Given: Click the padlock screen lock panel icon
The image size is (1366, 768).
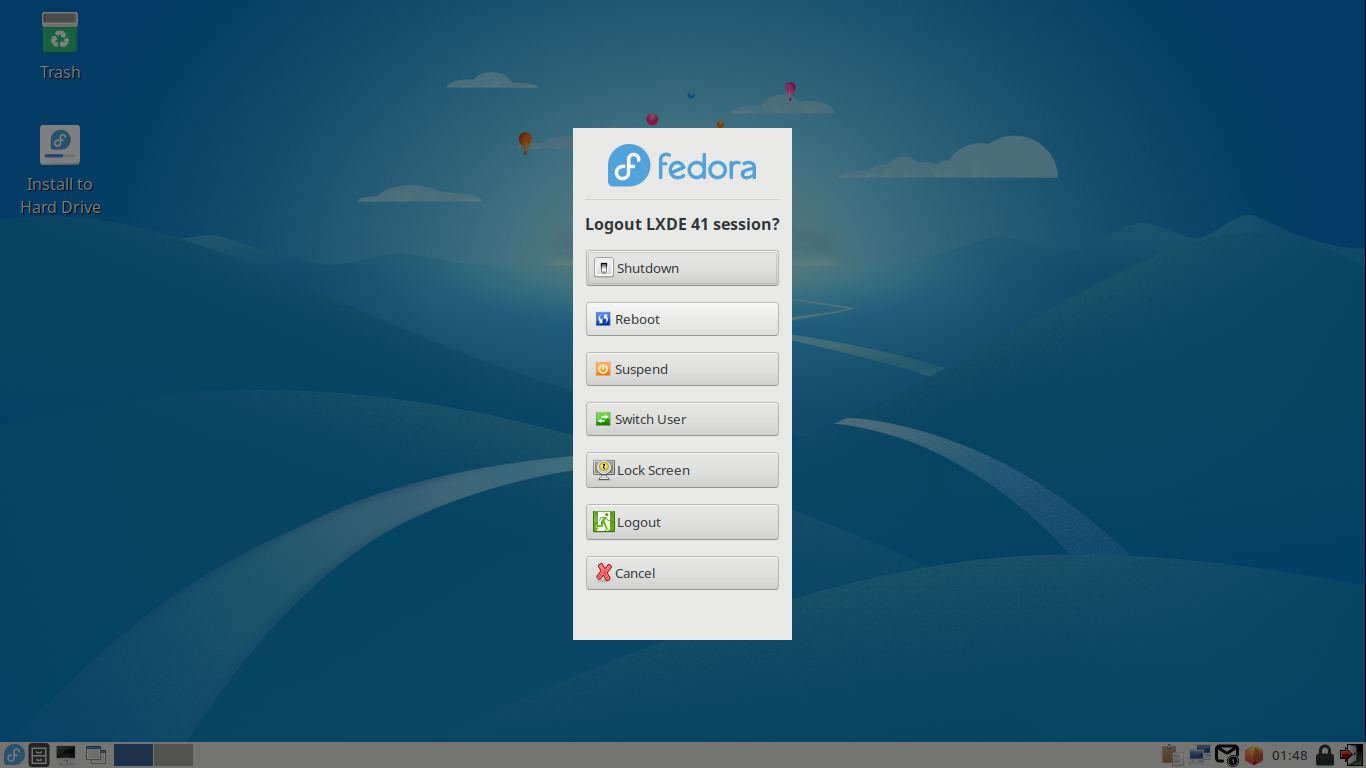Looking at the screenshot, I should tap(1325, 755).
